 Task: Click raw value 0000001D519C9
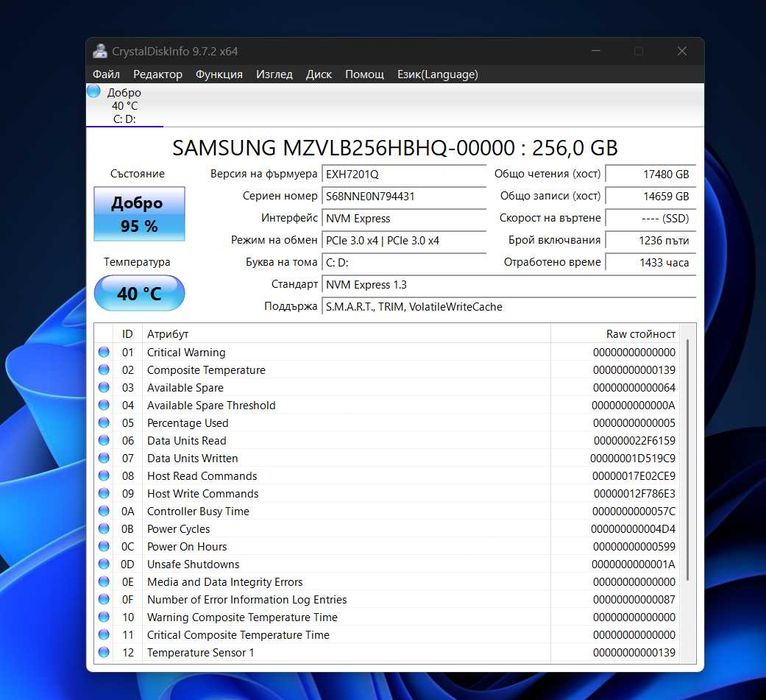coord(633,458)
